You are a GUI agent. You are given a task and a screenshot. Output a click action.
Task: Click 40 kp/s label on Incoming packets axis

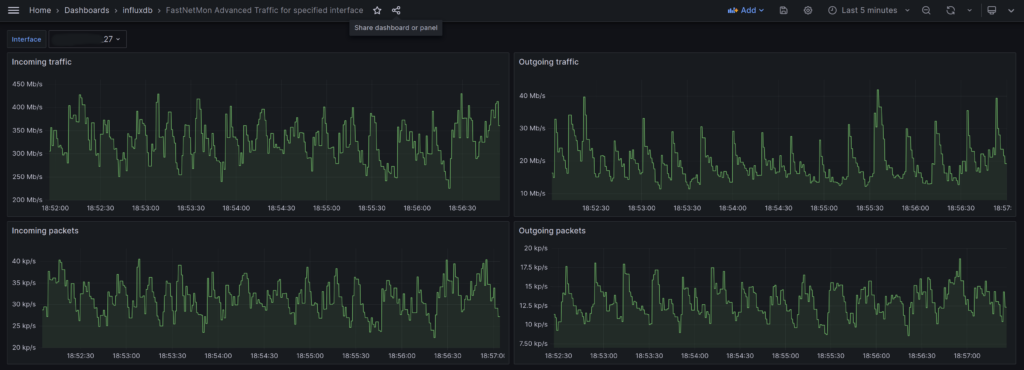(24, 261)
